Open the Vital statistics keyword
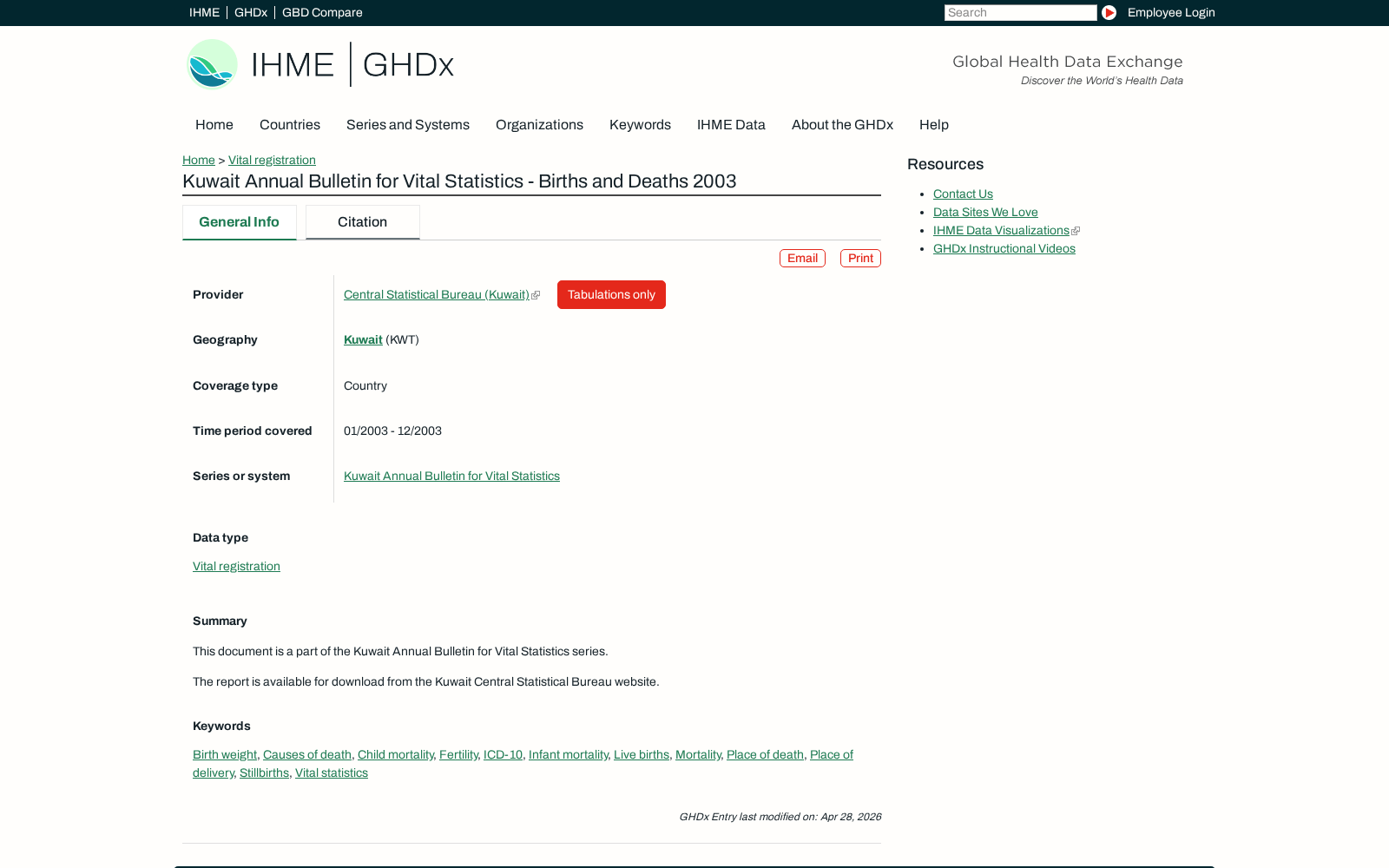1389x868 pixels. click(x=332, y=773)
